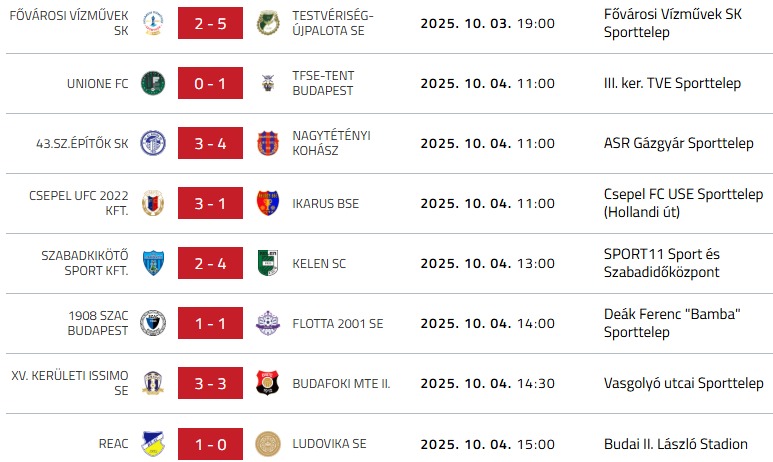Screen dimensions: 773x462
Task: Click the 1 - 0 result button
Action: pyautogui.click(x=210, y=443)
